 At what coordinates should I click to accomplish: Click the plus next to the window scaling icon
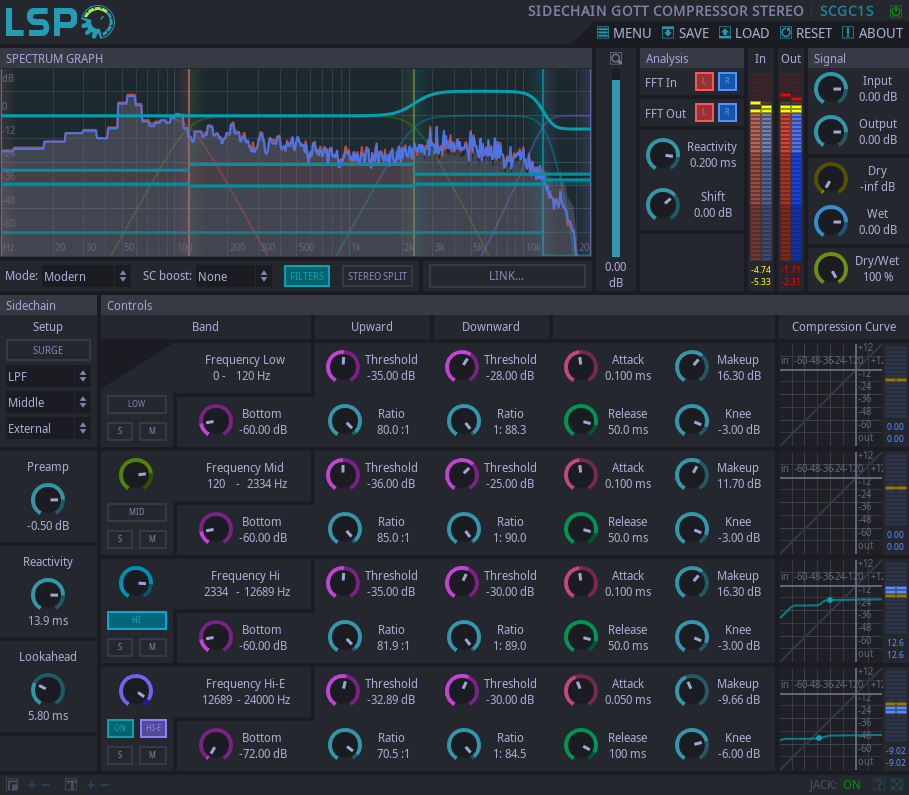(32, 785)
